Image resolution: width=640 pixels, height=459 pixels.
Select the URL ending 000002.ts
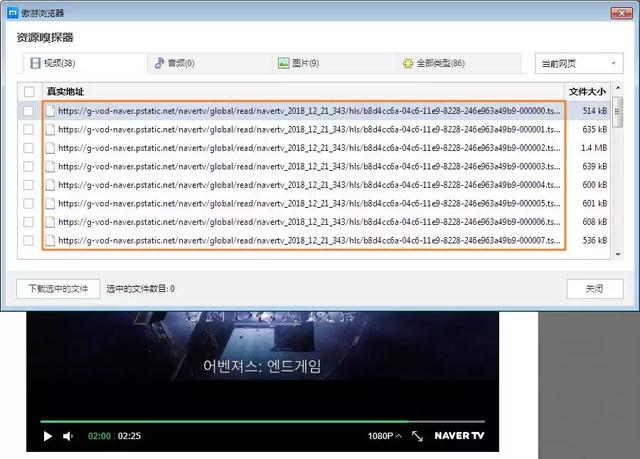click(309, 148)
